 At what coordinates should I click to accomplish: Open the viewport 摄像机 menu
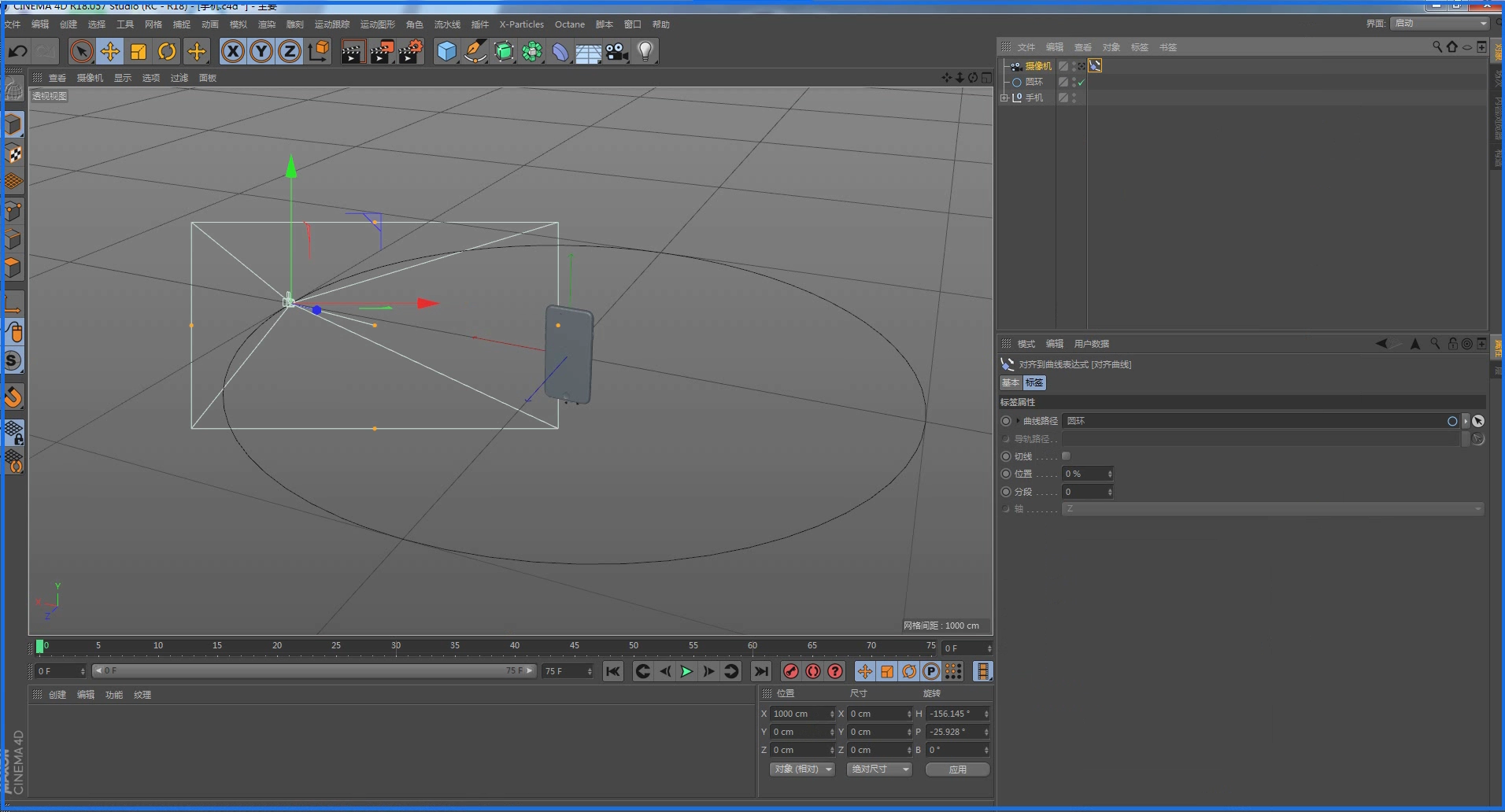point(90,78)
